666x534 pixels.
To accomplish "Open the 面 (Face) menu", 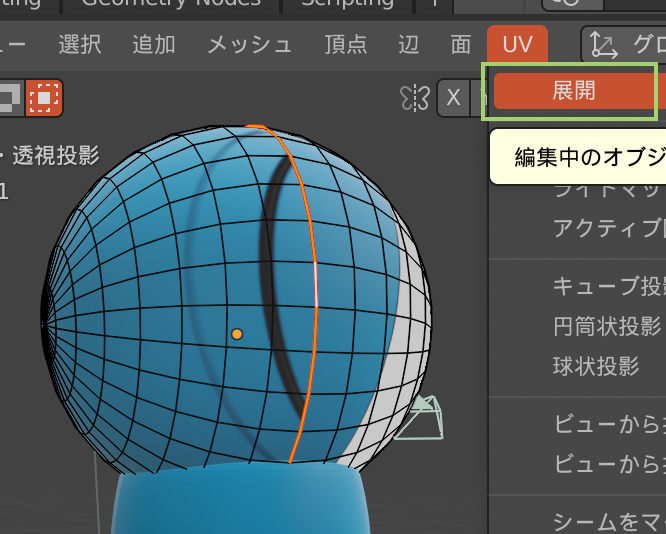I will click(460, 44).
